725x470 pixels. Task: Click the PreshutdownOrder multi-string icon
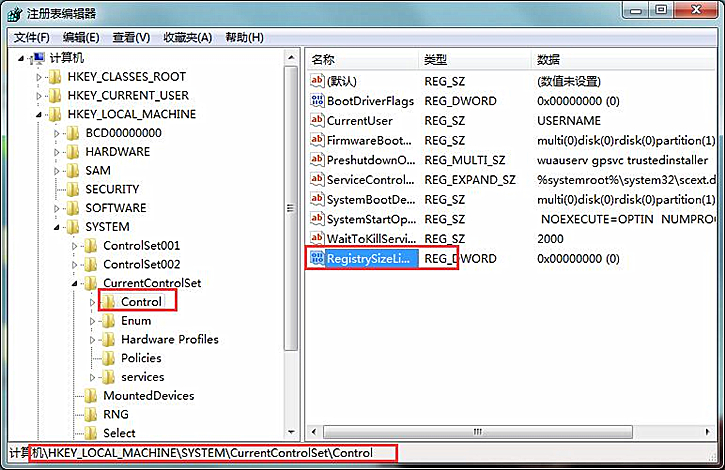pyautogui.click(x=318, y=160)
